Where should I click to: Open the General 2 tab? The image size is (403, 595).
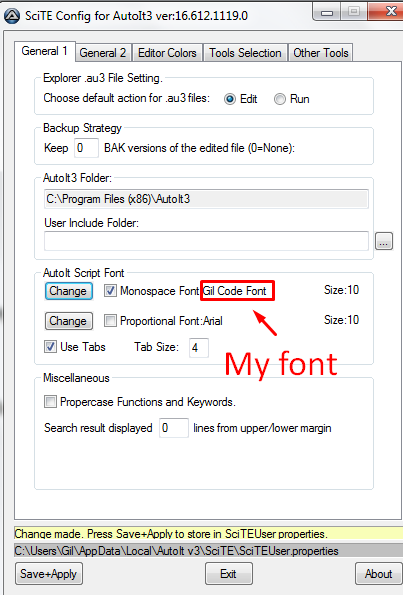tap(103, 53)
